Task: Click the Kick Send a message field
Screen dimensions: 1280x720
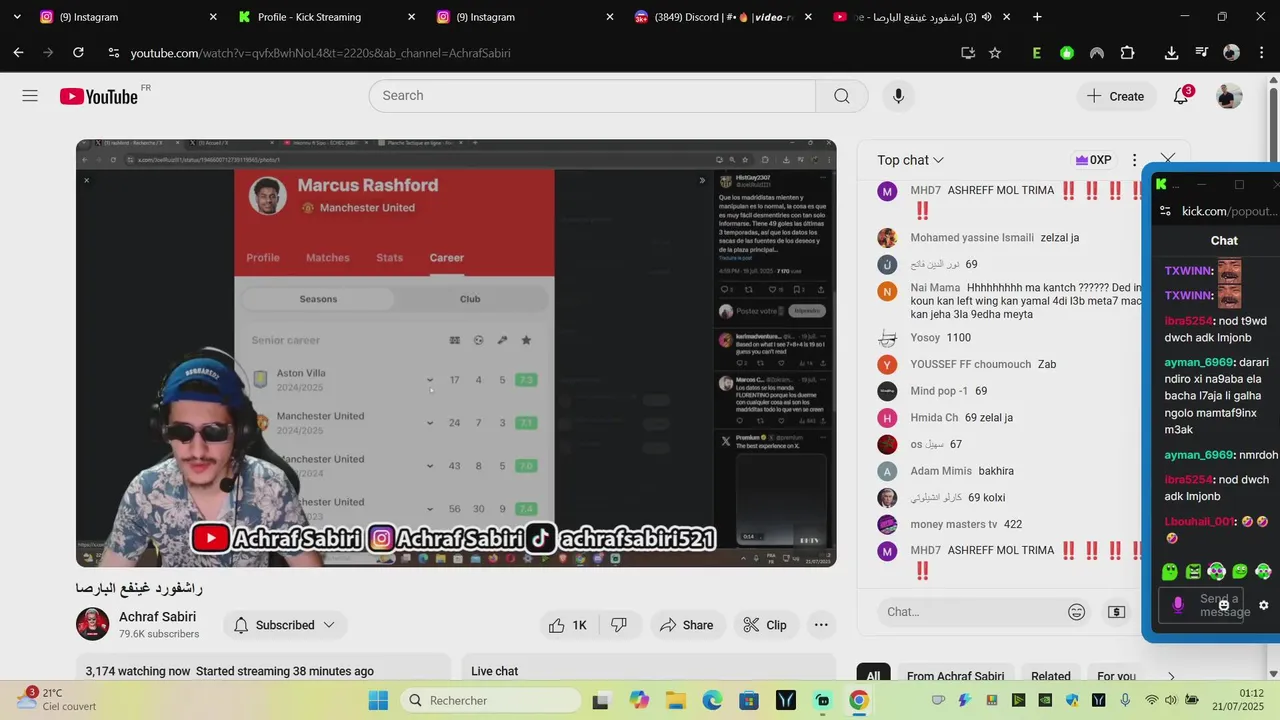Action: click(x=1201, y=605)
